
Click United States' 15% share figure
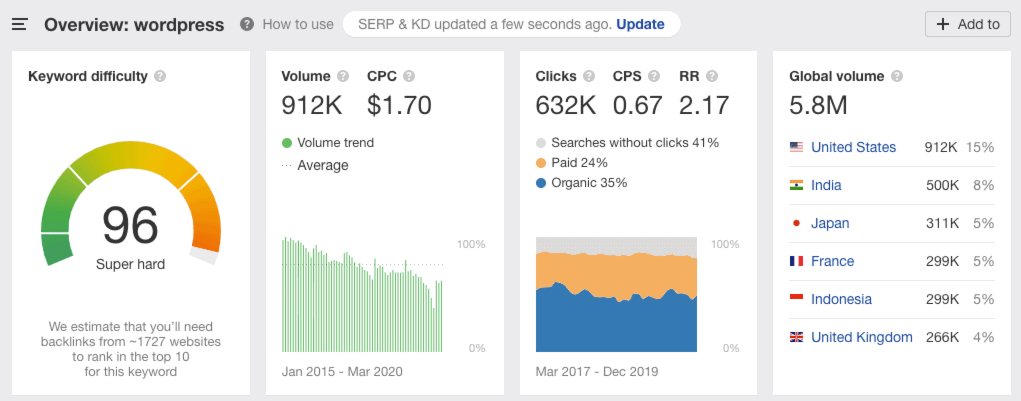tap(980, 147)
